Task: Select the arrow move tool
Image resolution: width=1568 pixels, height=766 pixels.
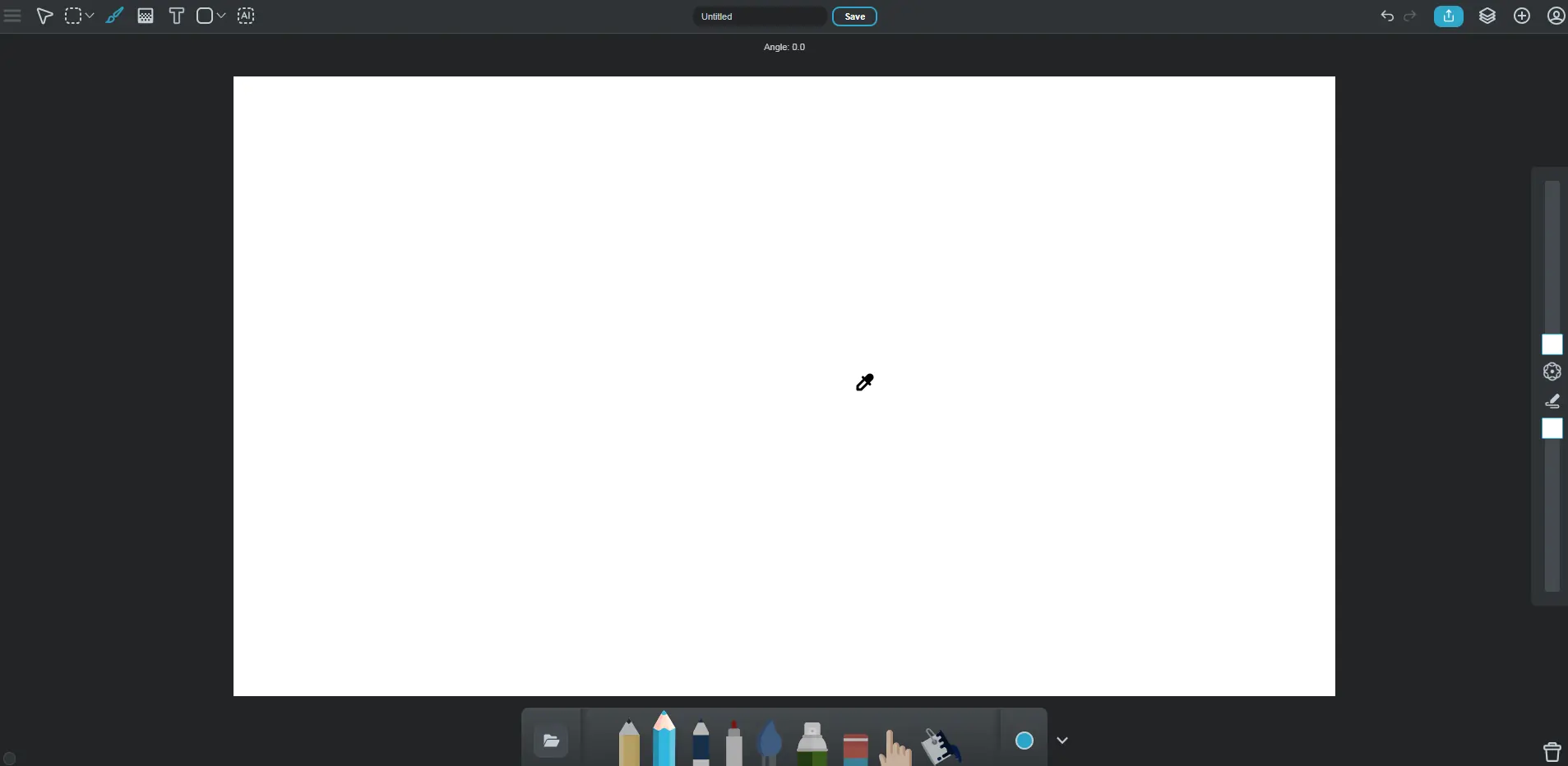Action: pos(44,16)
